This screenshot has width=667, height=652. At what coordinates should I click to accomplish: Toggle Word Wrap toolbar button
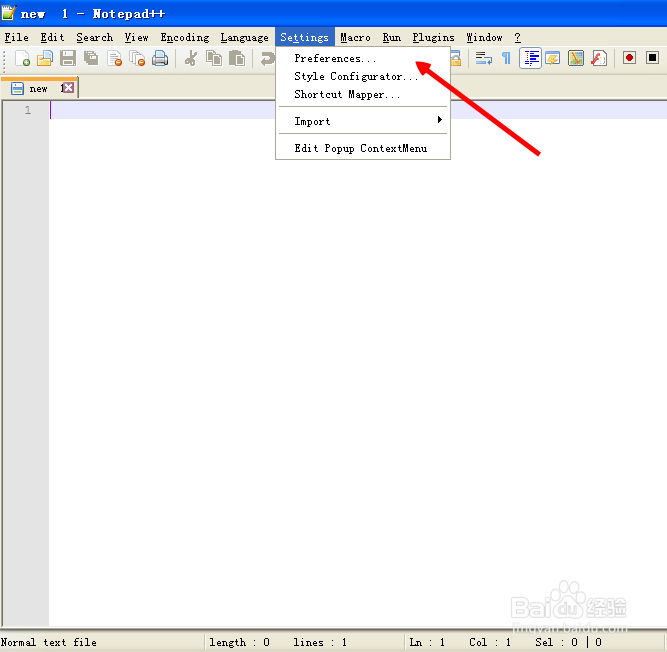(x=484, y=58)
